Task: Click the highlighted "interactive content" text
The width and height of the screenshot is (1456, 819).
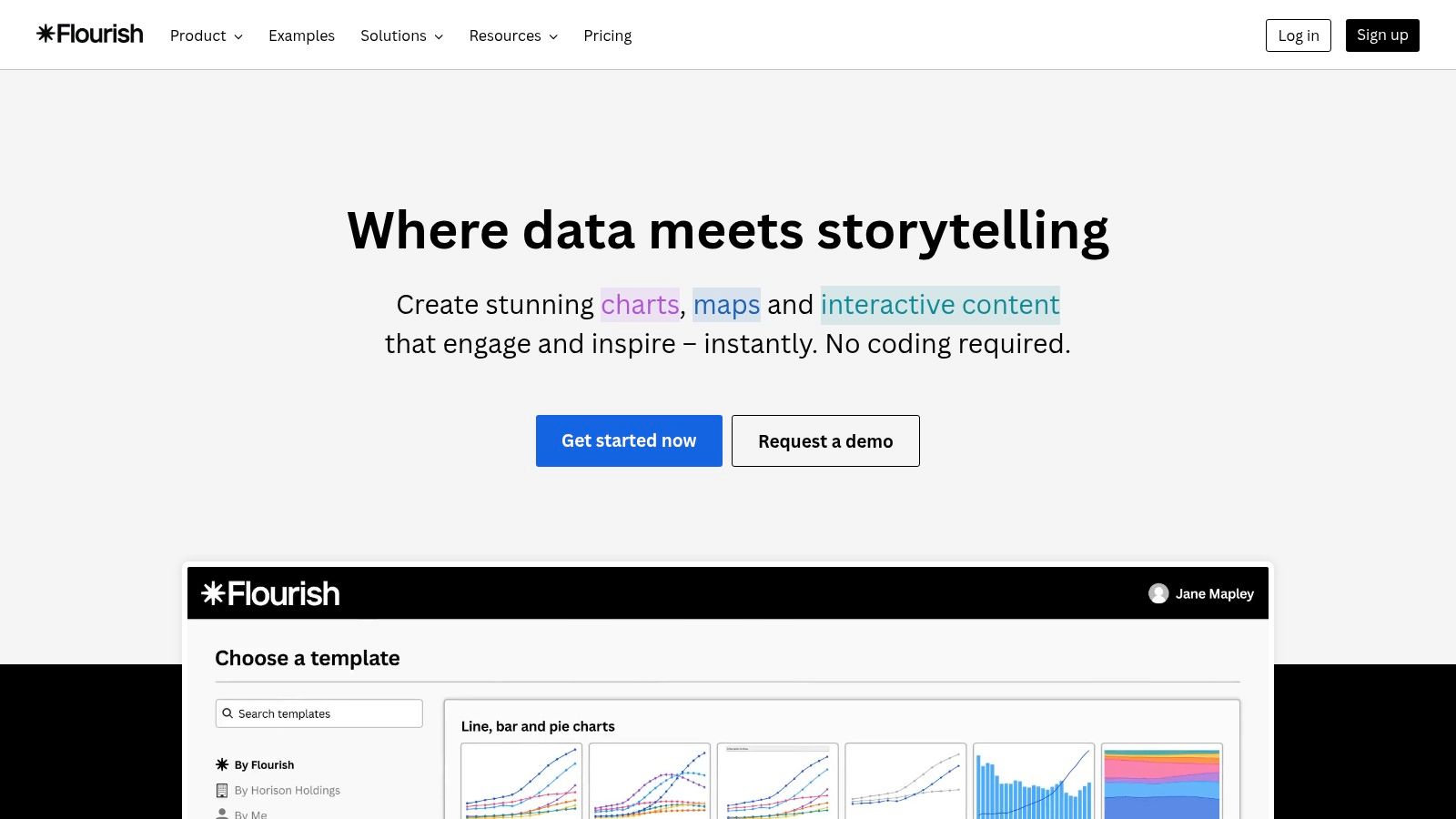Action: (940, 305)
